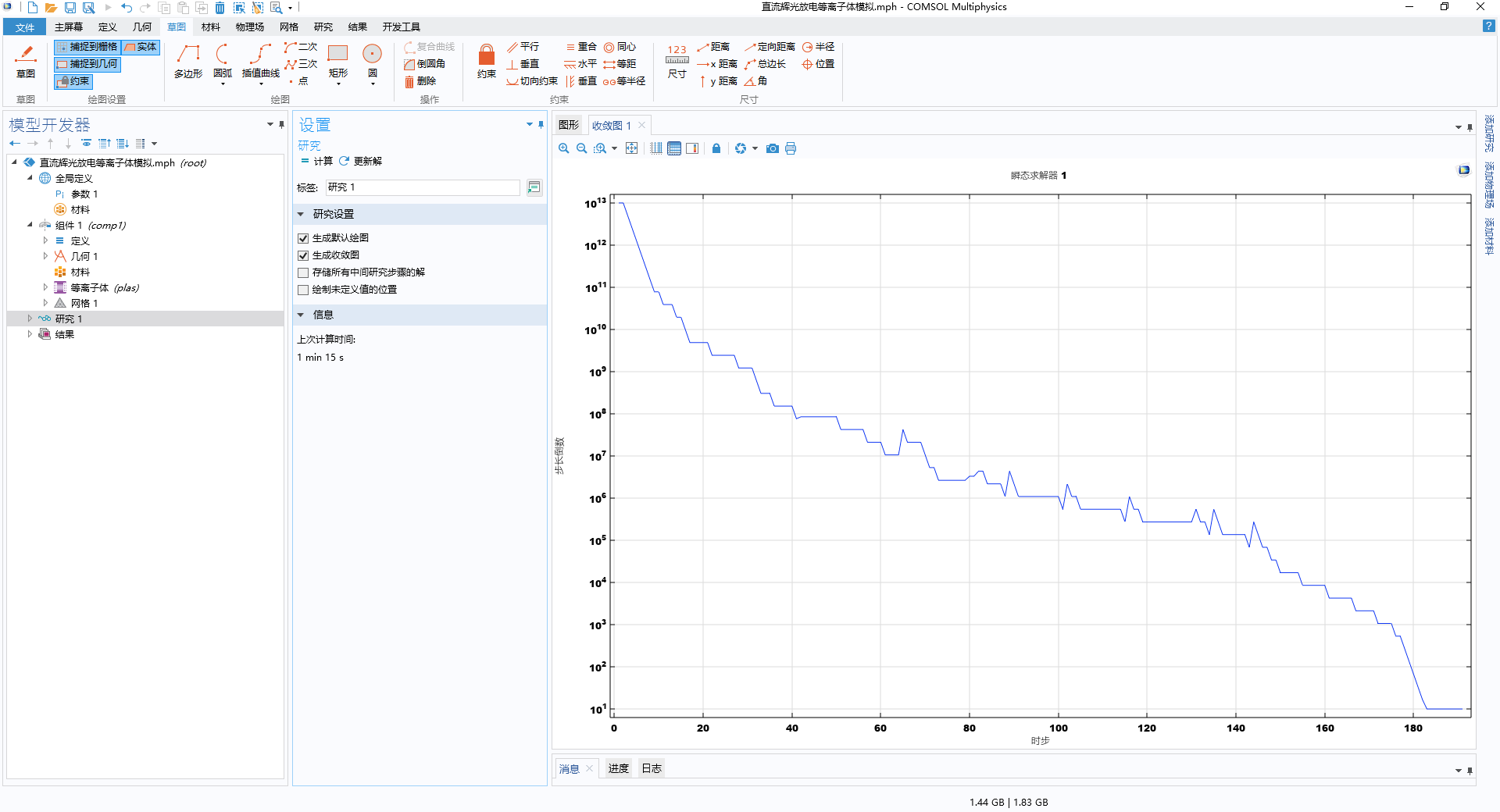Close the Convergence Plot 1 tab
The width and height of the screenshot is (1500, 812).
[x=642, y=125]
